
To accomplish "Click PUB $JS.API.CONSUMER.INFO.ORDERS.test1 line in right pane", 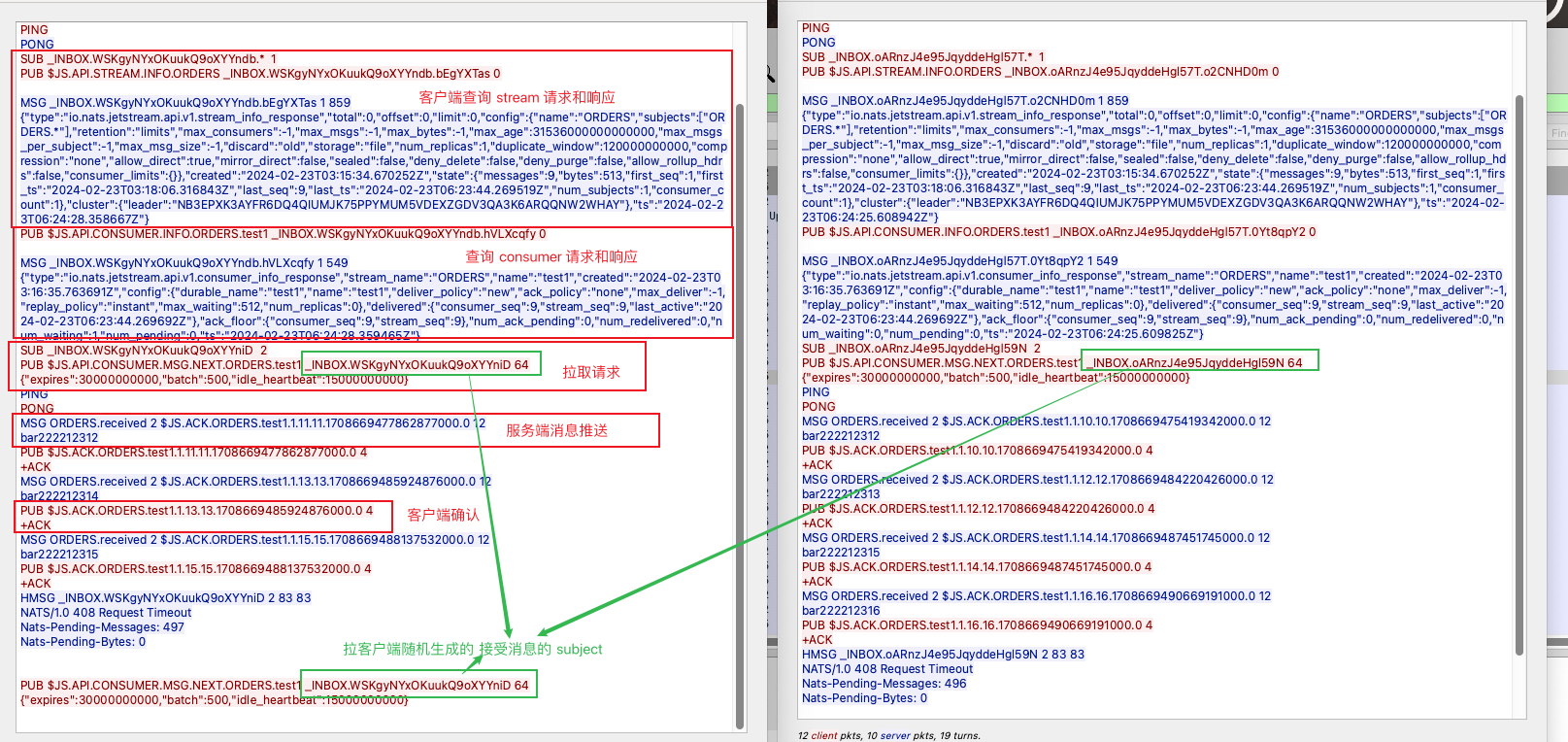I will coord(1058,232).
